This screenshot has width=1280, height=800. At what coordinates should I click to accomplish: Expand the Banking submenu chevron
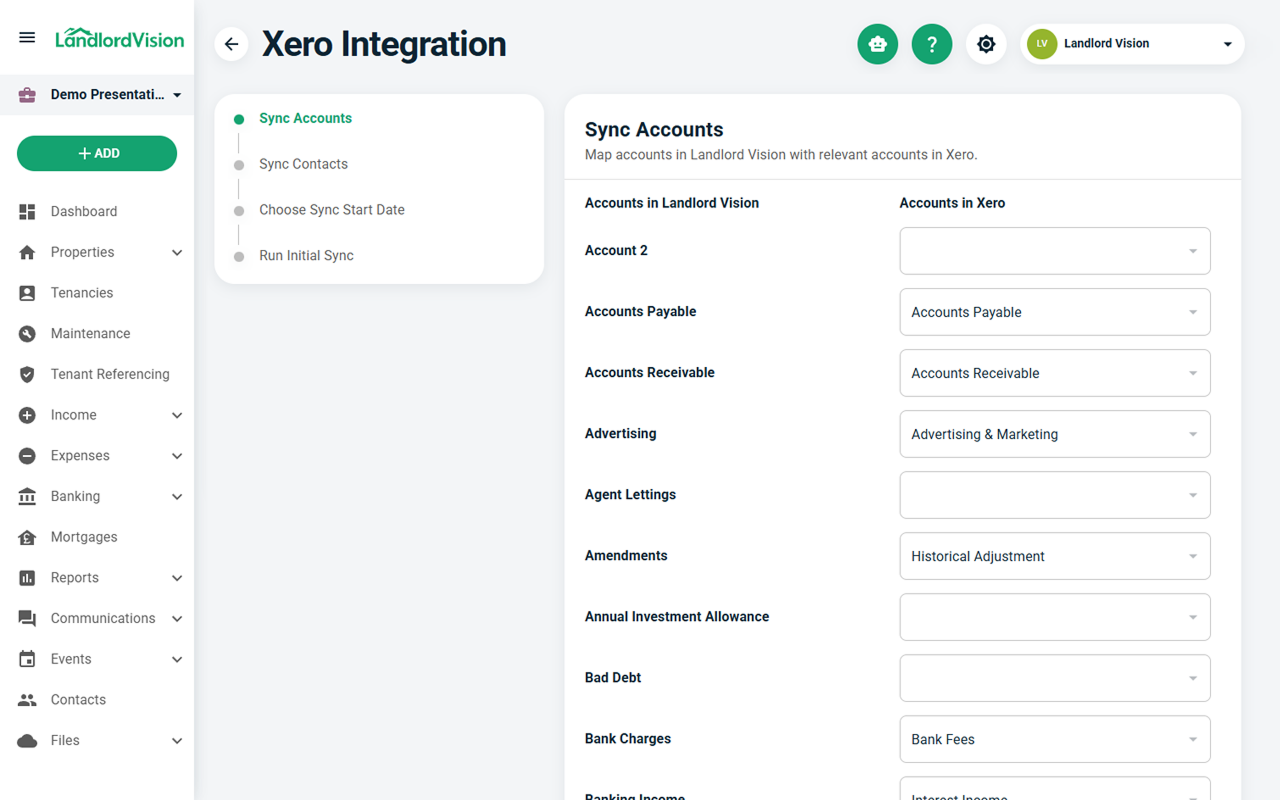tap(177, 497)
